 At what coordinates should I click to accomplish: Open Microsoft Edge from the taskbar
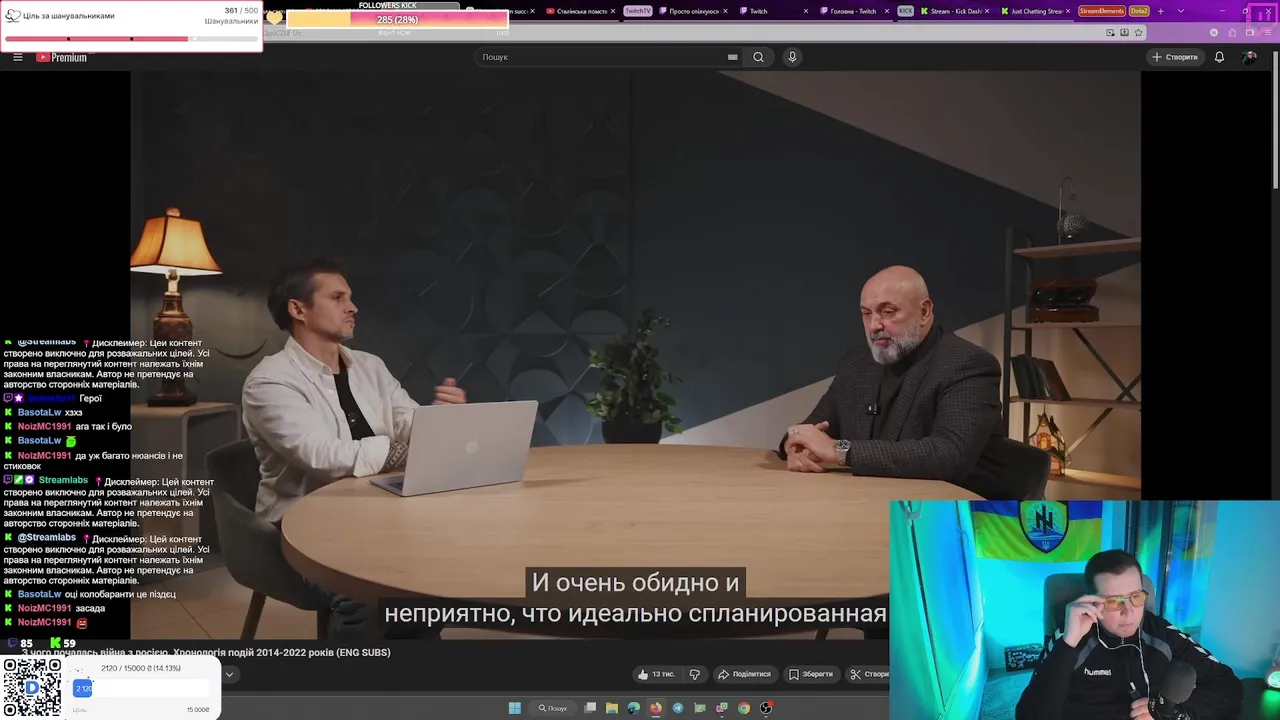(x=634, y=708)
